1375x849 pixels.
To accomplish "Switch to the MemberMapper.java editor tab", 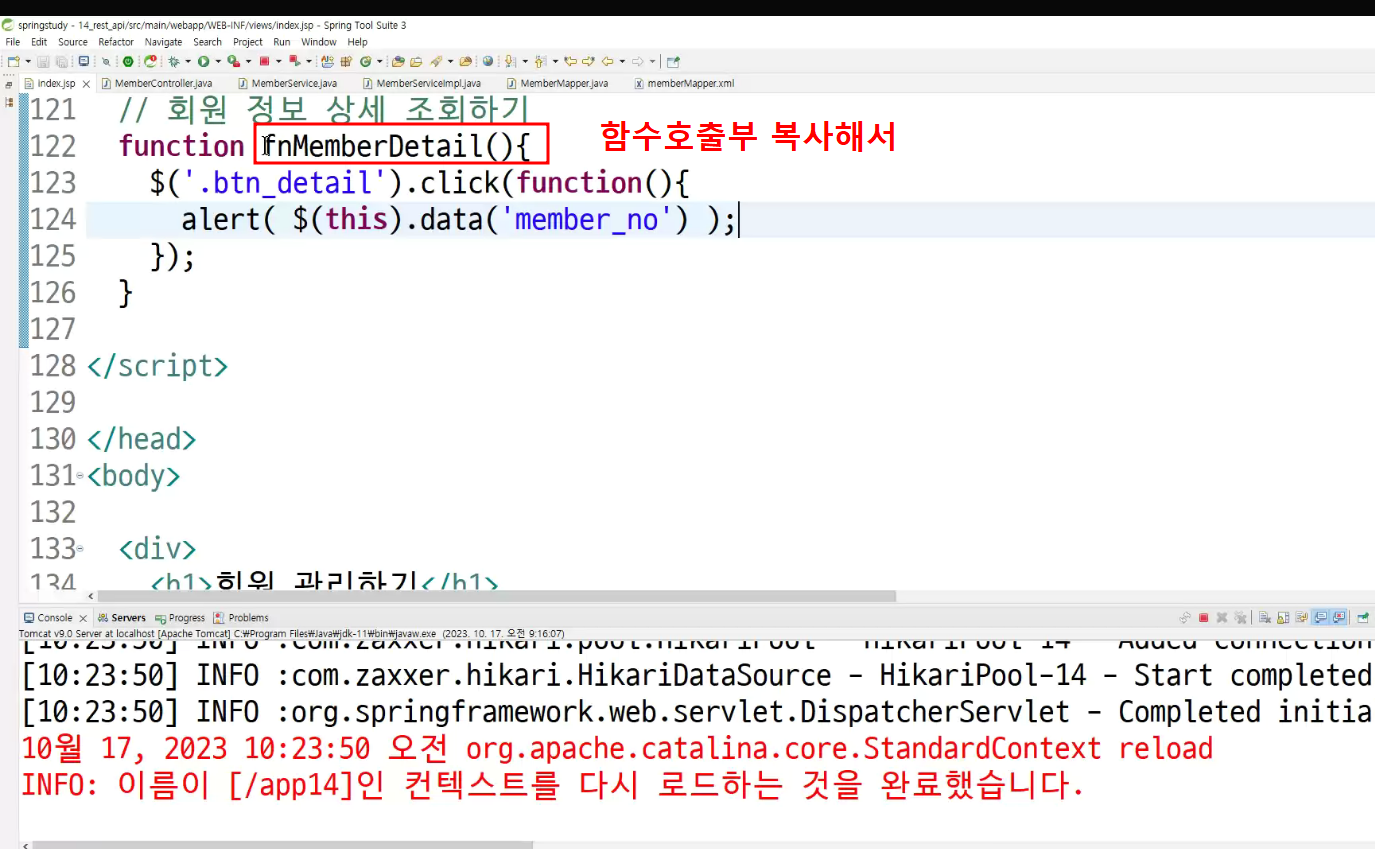I will (557, 84).
